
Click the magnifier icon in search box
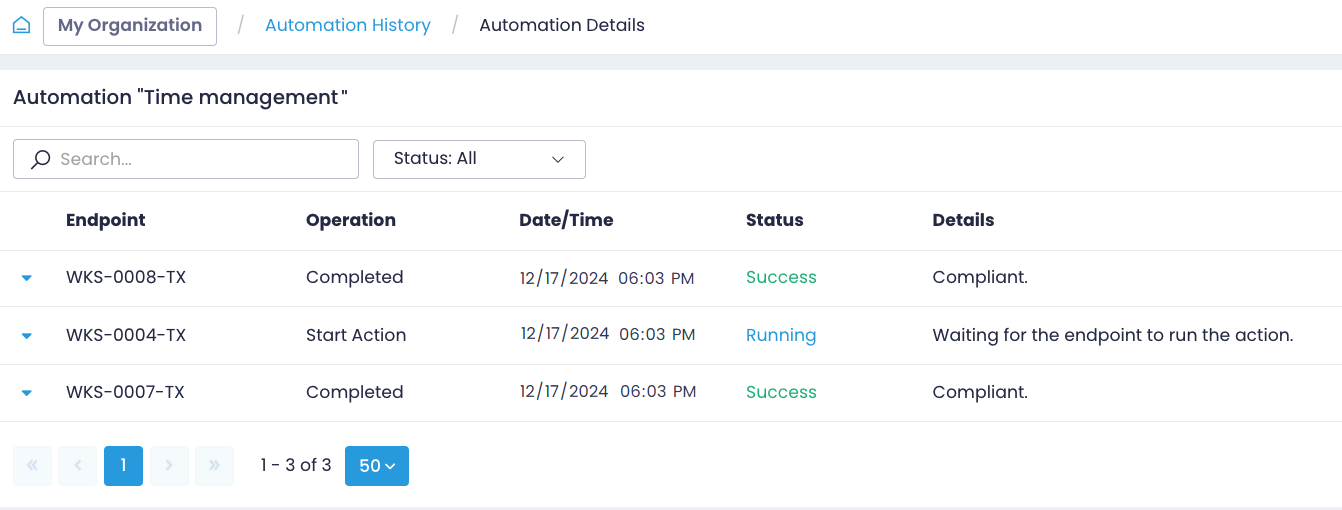40,159
